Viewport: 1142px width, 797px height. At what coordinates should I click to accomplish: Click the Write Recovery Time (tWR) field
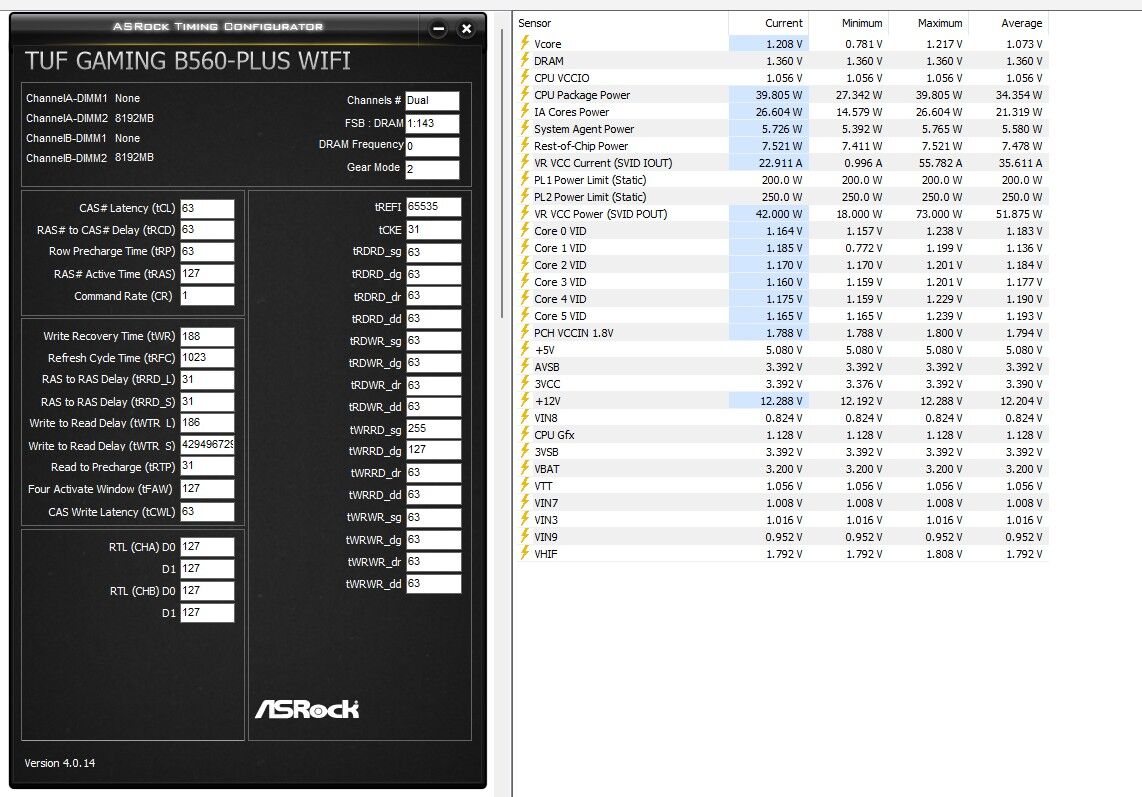coord(208,337)
